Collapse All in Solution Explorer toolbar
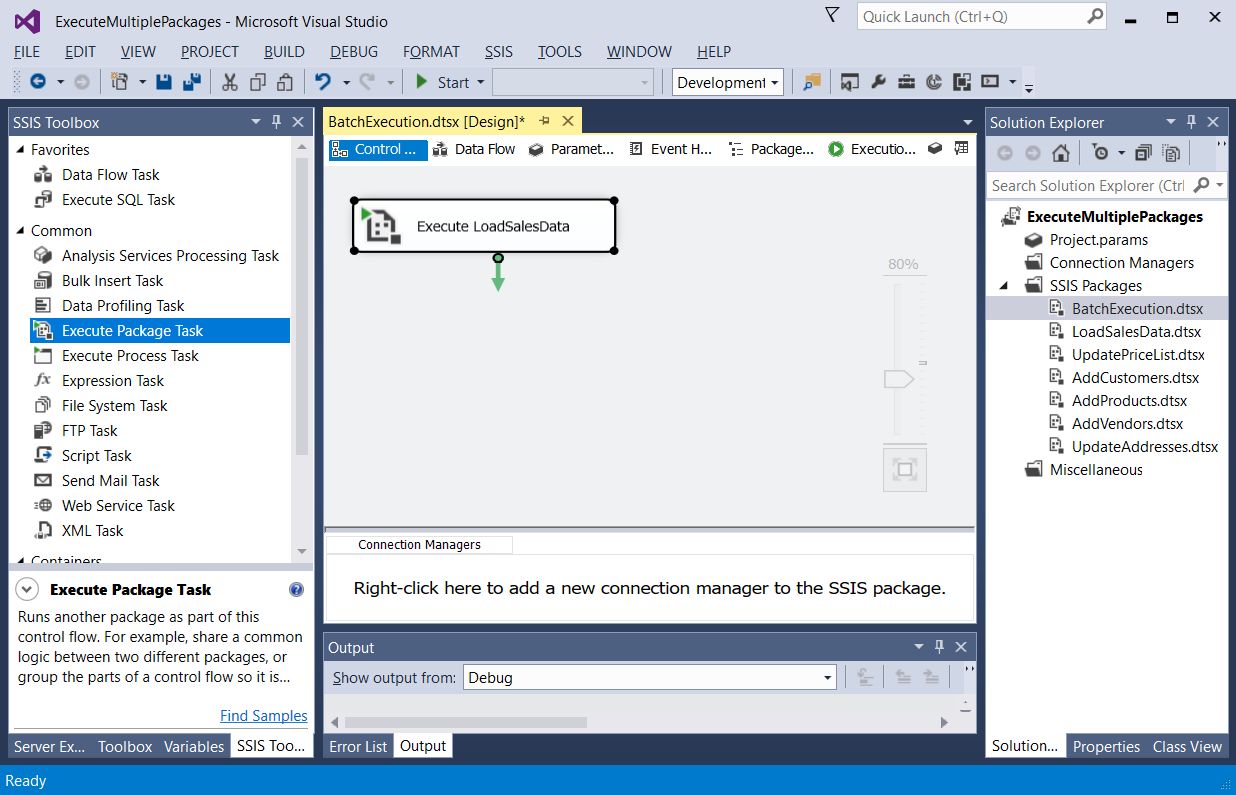The width and height of the screenshot is (1236, 795). pyautogui.click(x=1144, y=153)
